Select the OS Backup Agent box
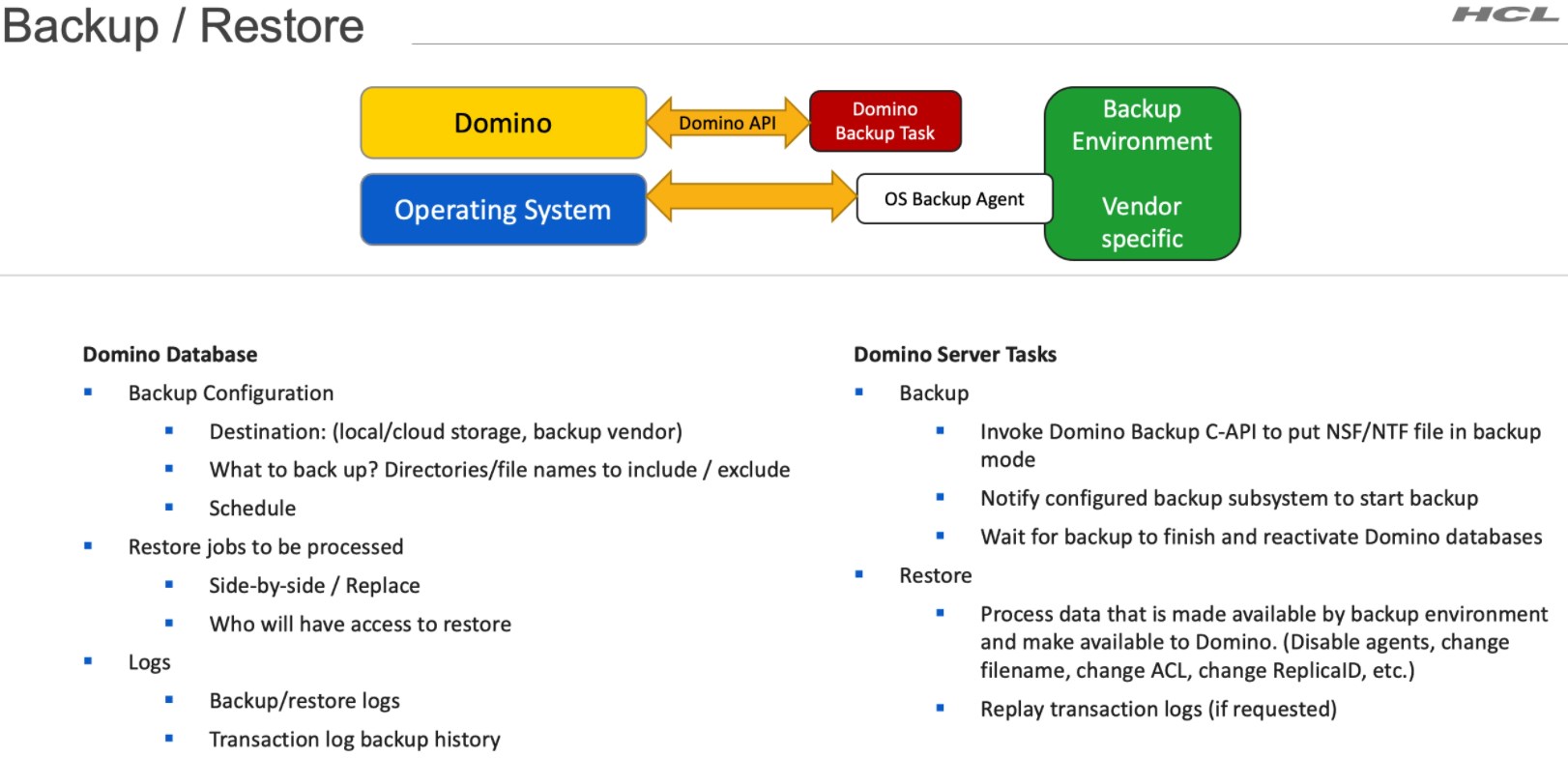The image size is (1568, 758). tap(953, 199)
